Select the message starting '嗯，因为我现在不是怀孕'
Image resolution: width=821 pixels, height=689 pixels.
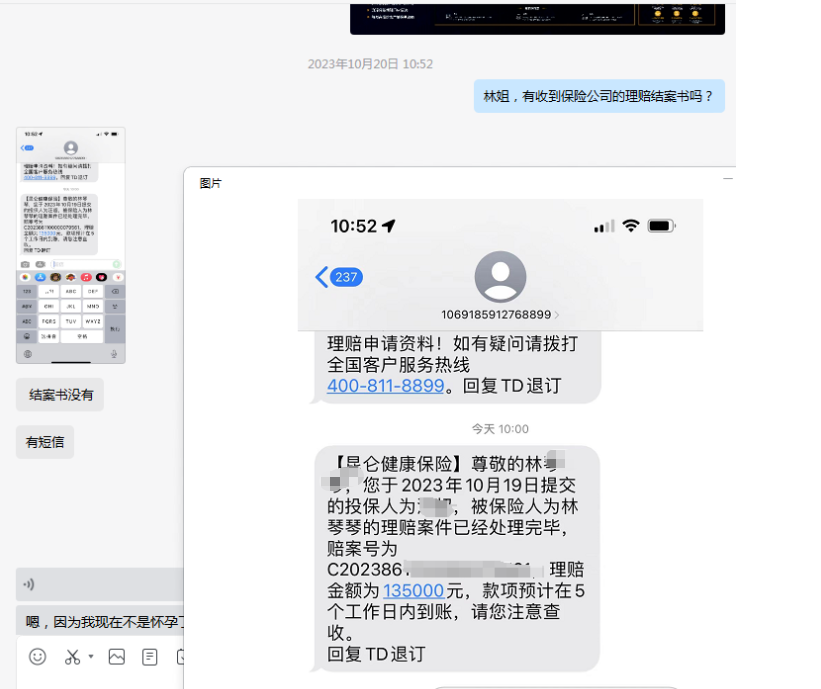(100, 621)
